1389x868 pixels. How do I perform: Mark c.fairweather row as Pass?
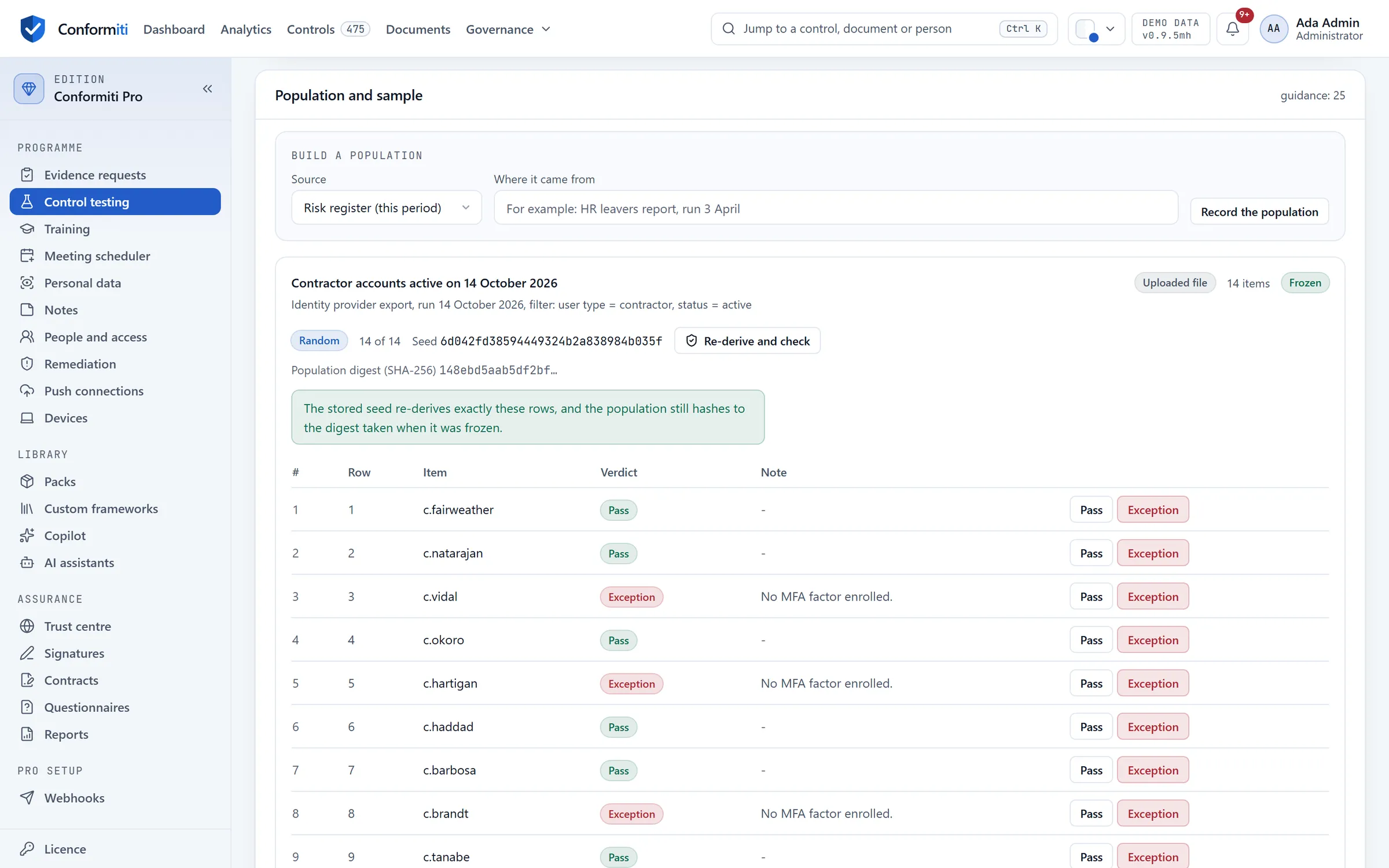click(1091, 510)
